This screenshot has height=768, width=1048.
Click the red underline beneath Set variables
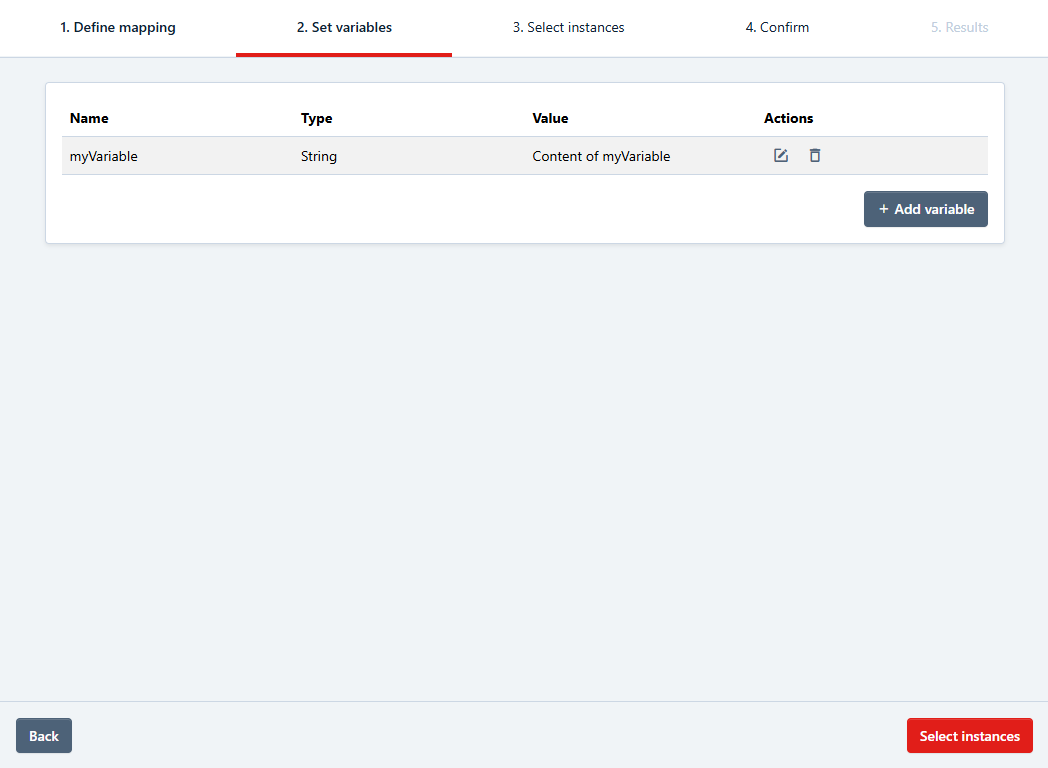[344, 54]
